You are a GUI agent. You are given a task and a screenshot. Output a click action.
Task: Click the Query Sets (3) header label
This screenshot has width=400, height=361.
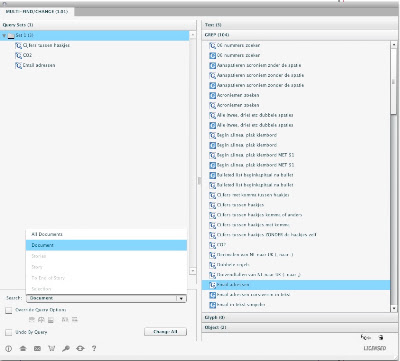click(18, 25)
